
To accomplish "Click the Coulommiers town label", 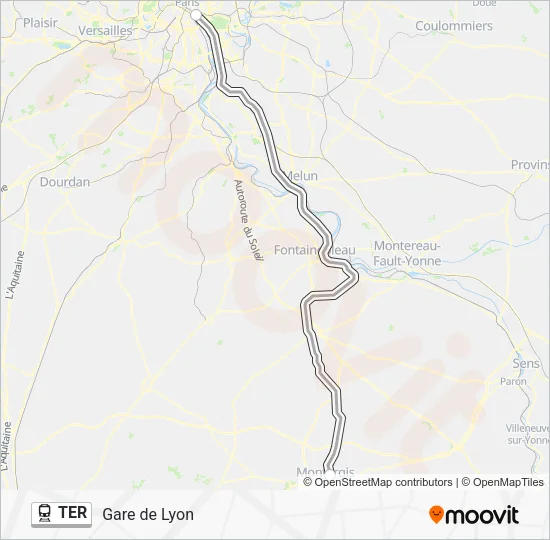I will click(x=454, y=26).
